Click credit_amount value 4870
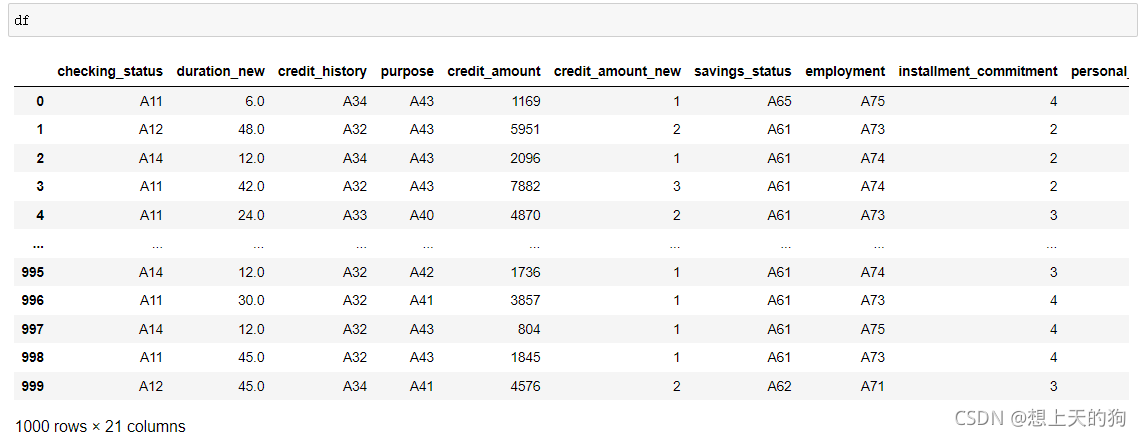This screenshot has width=1141, height=436. click(x=525, y=215)
